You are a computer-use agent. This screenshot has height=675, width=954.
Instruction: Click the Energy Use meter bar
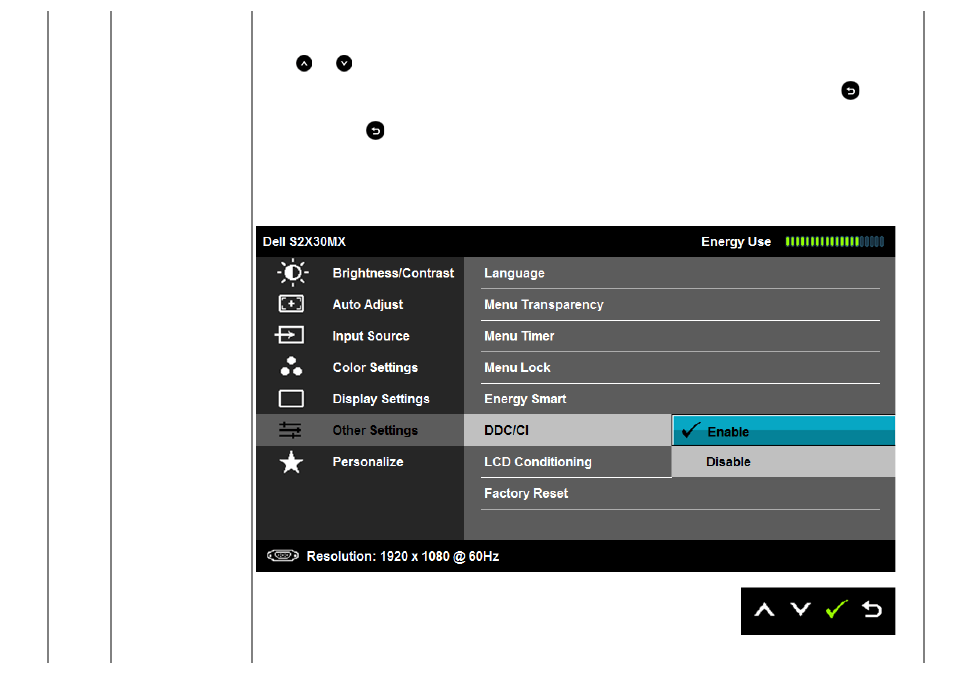[835, 242]
